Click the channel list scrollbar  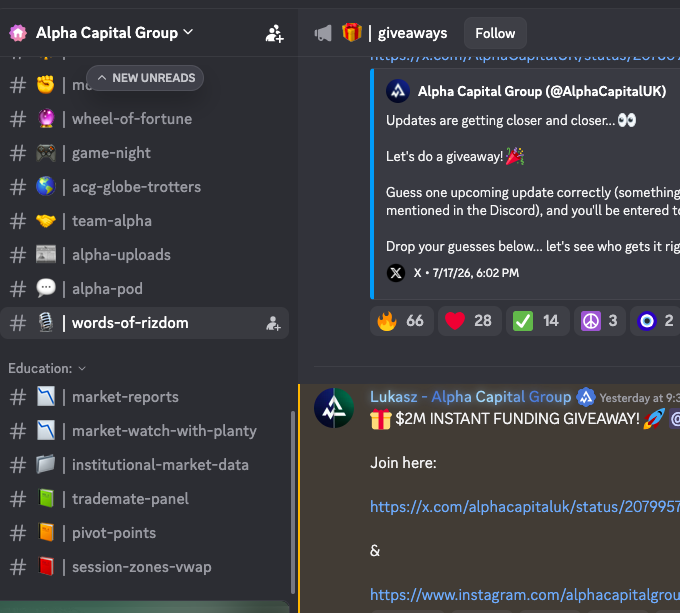293,502
